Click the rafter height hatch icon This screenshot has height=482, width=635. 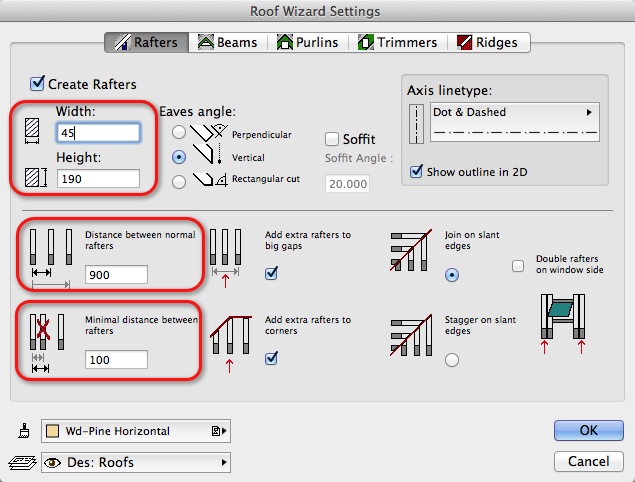click(36, 177)
